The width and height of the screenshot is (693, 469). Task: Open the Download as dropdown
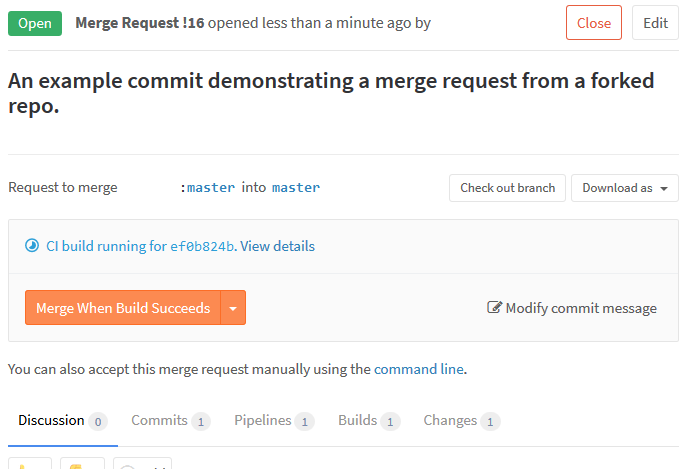click(x=624, y=188)
